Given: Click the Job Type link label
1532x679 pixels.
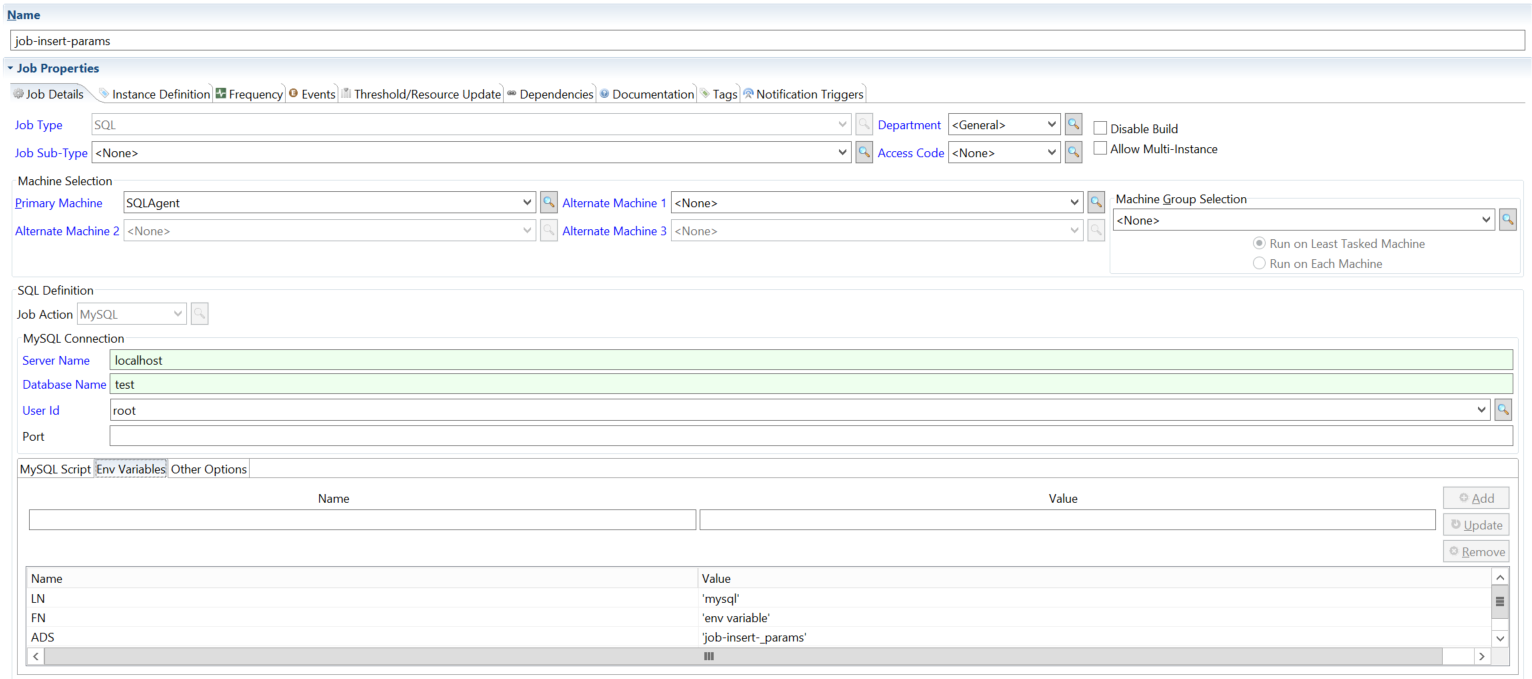Looking at the screenshot, I should pyautogui.click(x=38, y=125).
